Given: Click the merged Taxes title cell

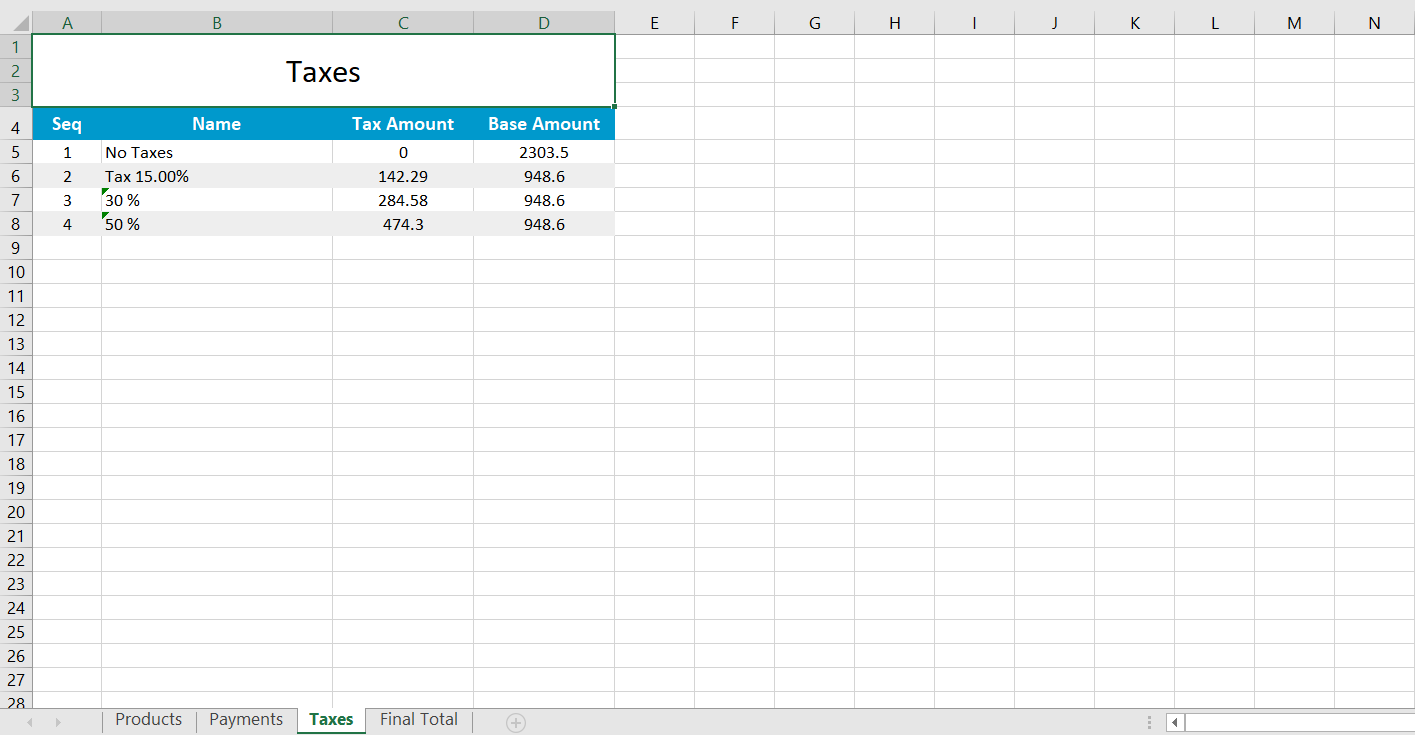Looking at the screenshot, I should click(324, 71).
